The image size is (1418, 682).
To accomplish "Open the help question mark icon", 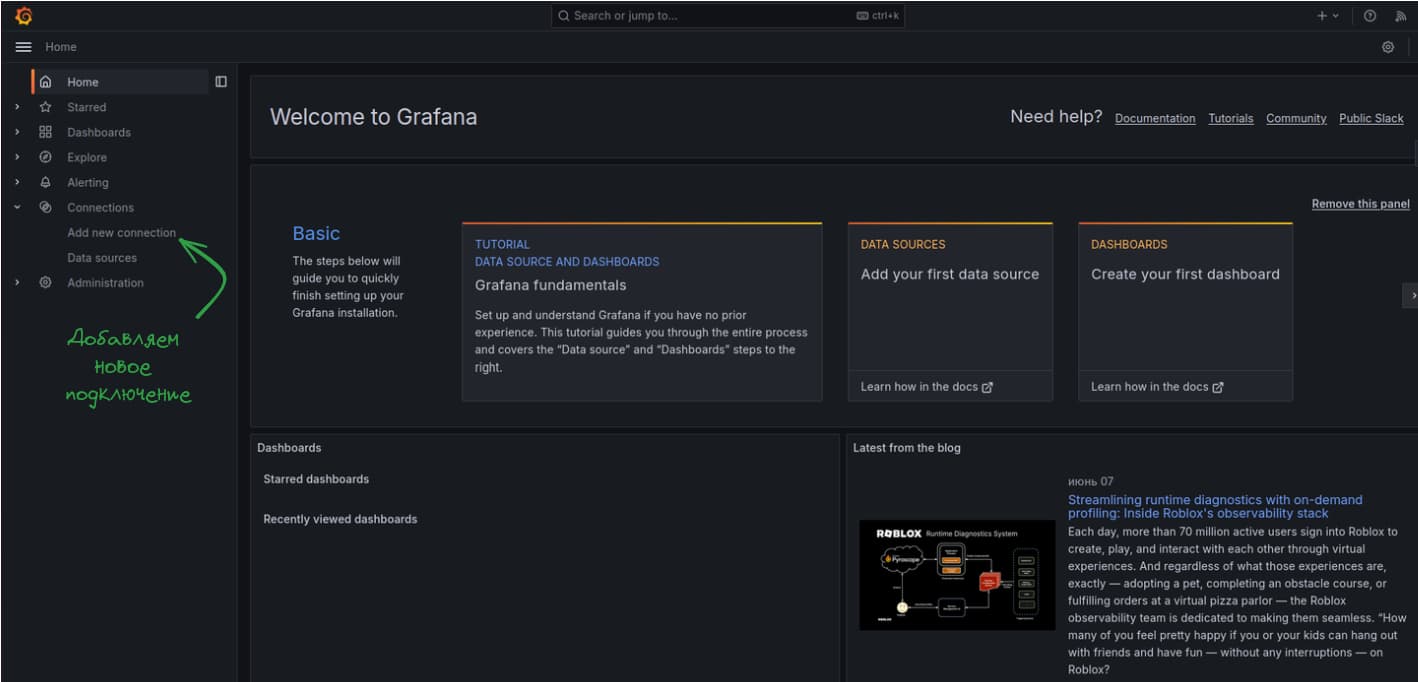I will point(1370,16).
